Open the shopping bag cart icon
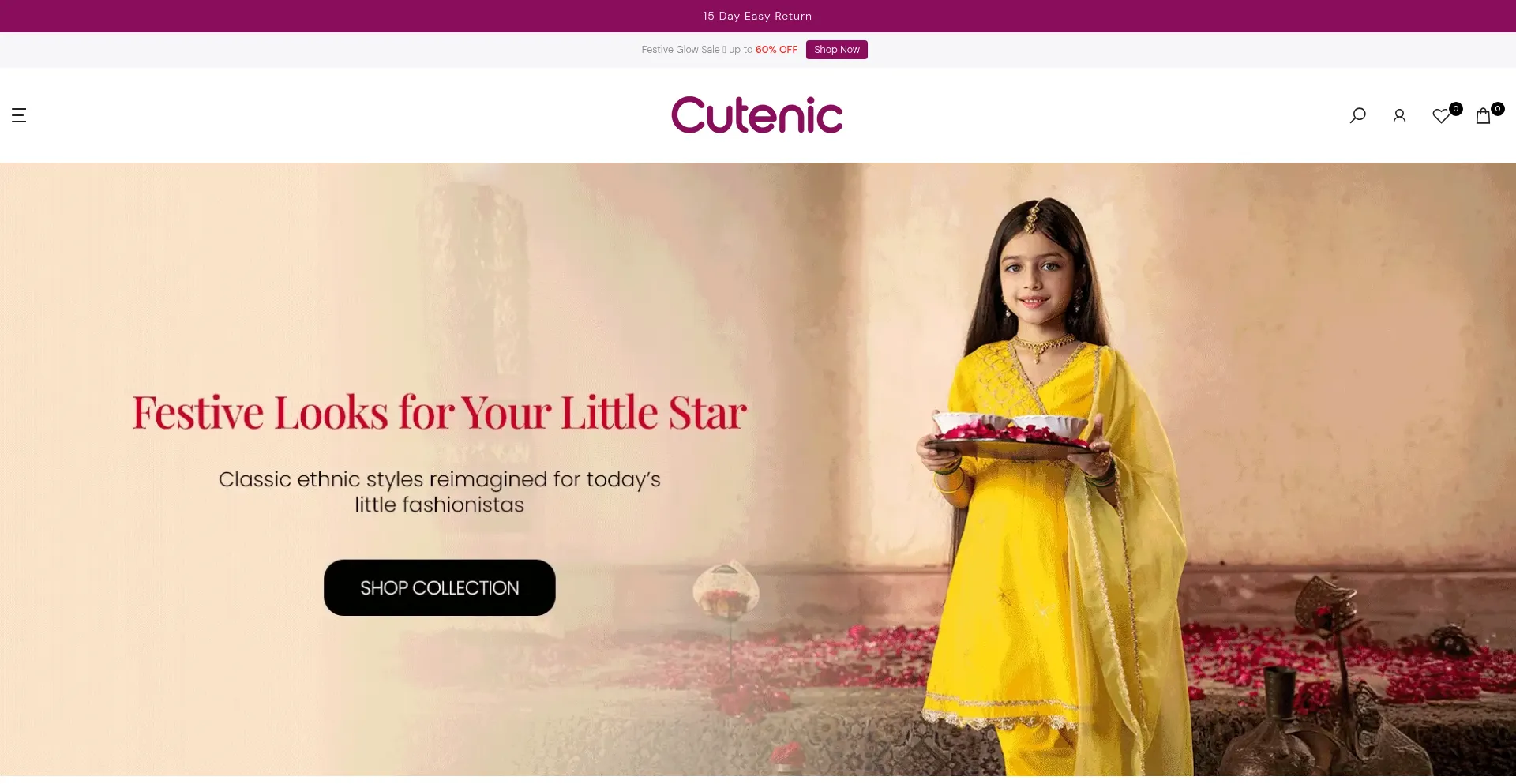Viewport: 1516px width, 784px height. pos(1483,116)
